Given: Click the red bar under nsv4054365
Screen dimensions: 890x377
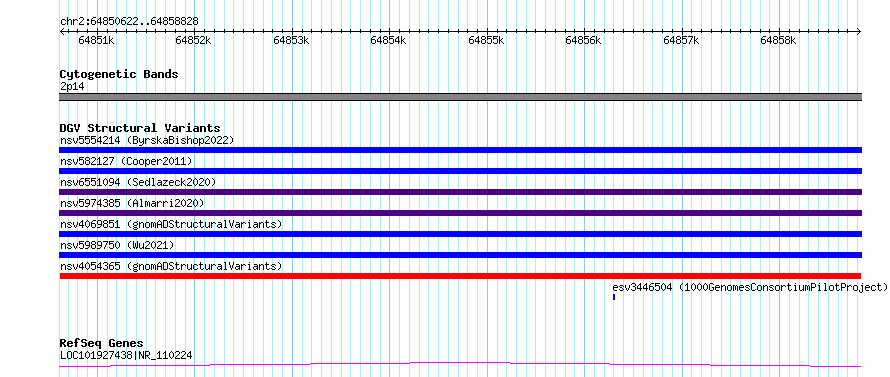Looking at the screenshot, I should (460, 276).
